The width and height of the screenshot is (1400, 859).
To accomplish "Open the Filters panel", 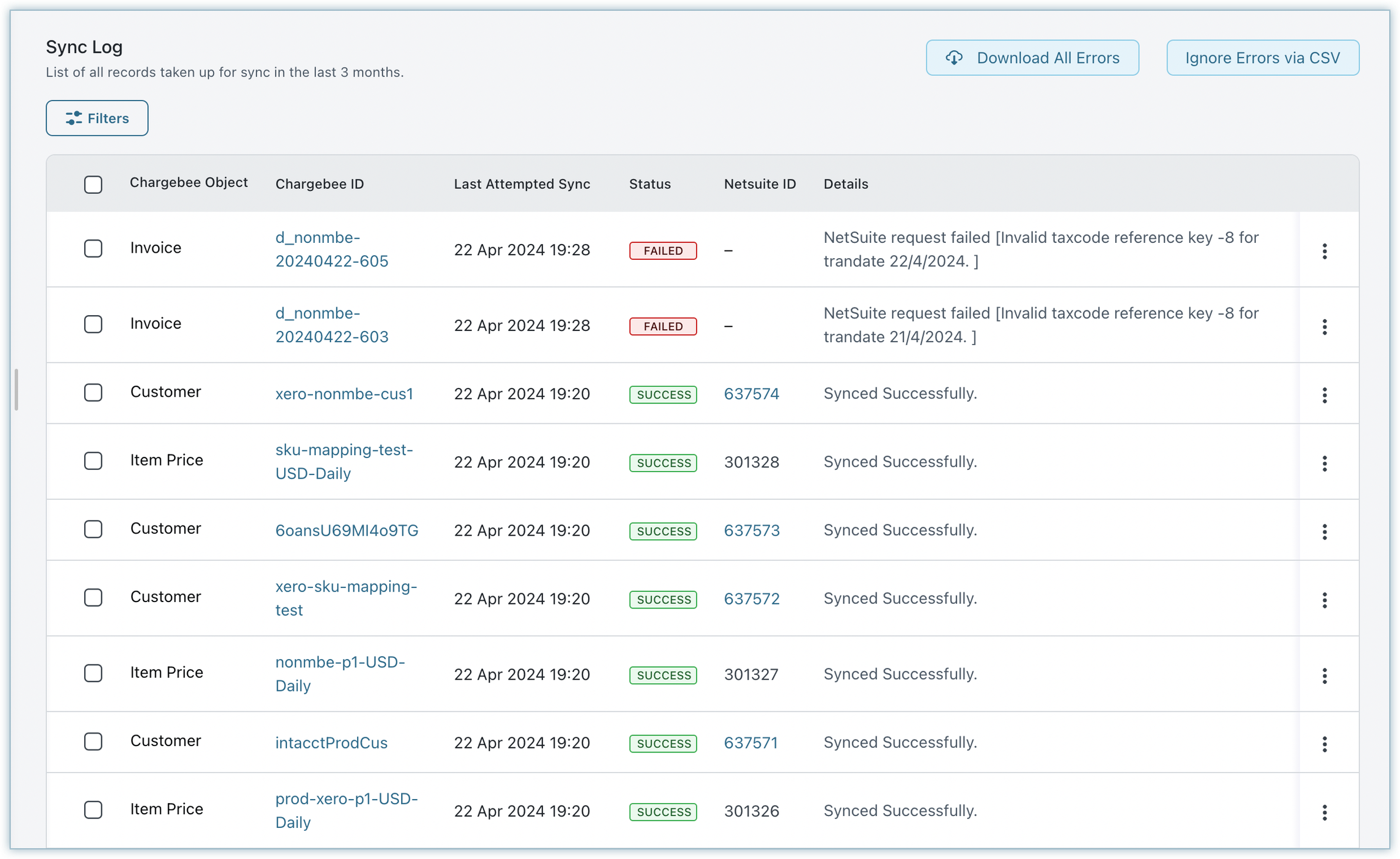I will pyautogui.click(x=97, y=118).
